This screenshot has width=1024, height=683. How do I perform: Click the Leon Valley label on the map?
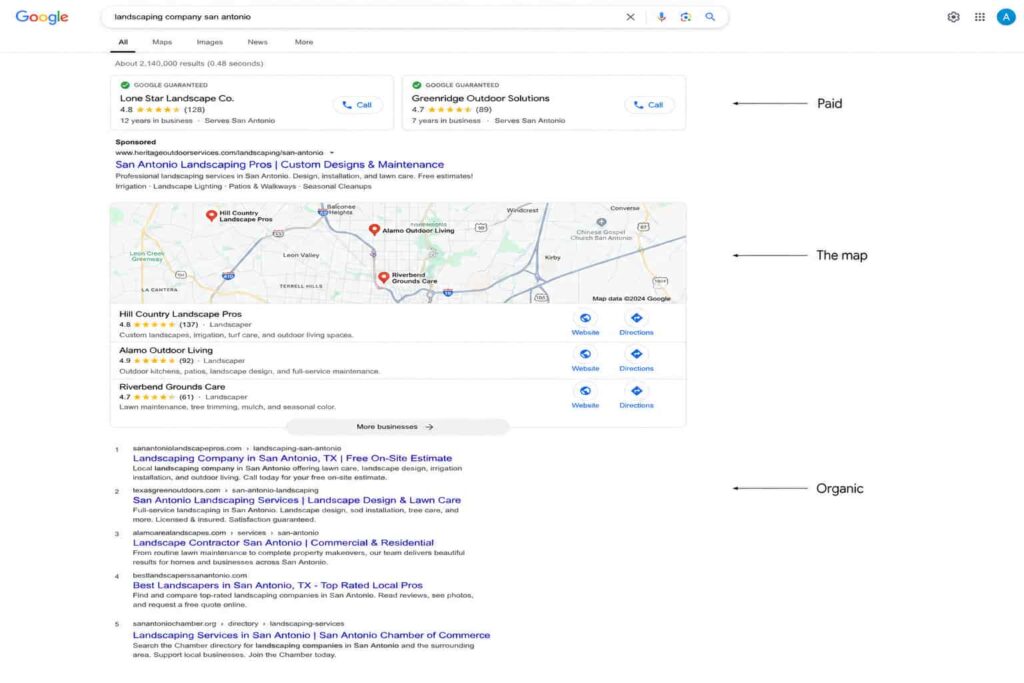pyautogui.click(x=301, y=255)
